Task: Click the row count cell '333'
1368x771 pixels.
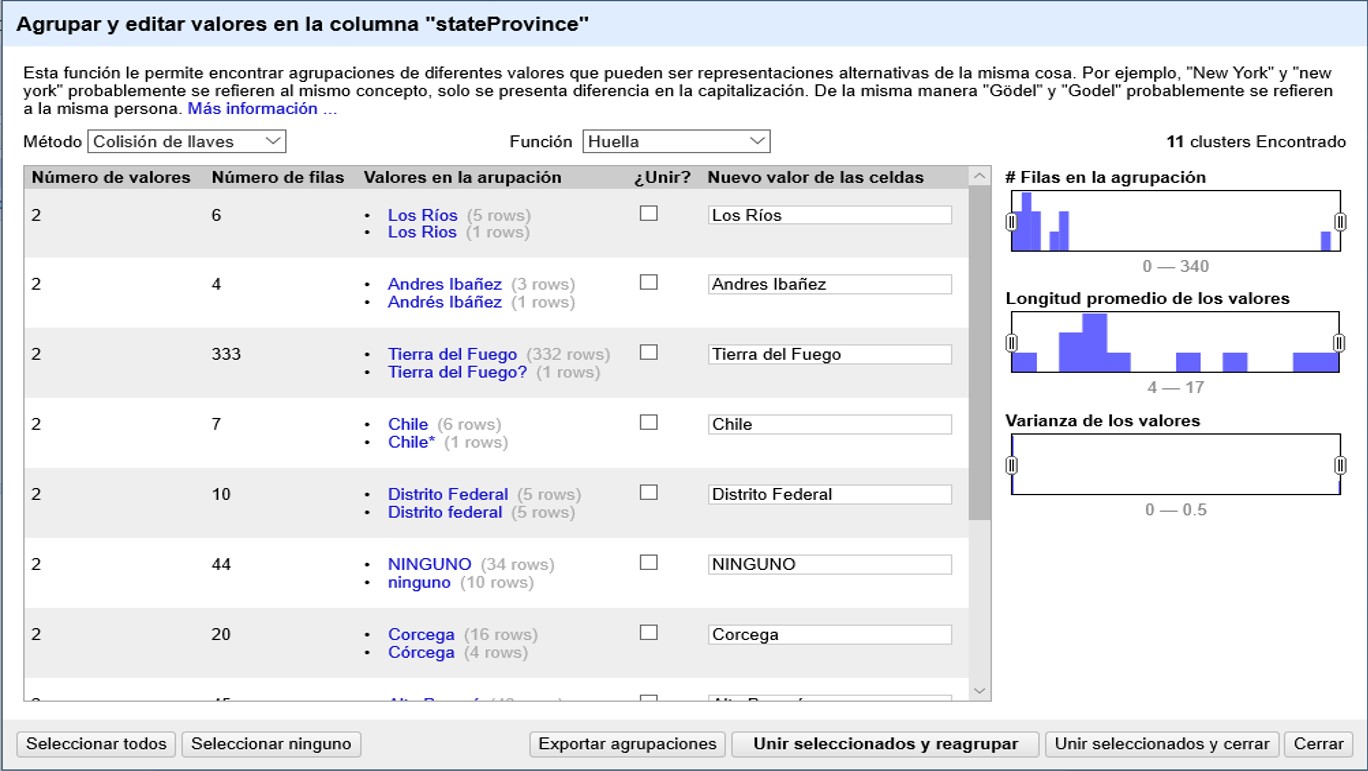Action: [226, 355]
